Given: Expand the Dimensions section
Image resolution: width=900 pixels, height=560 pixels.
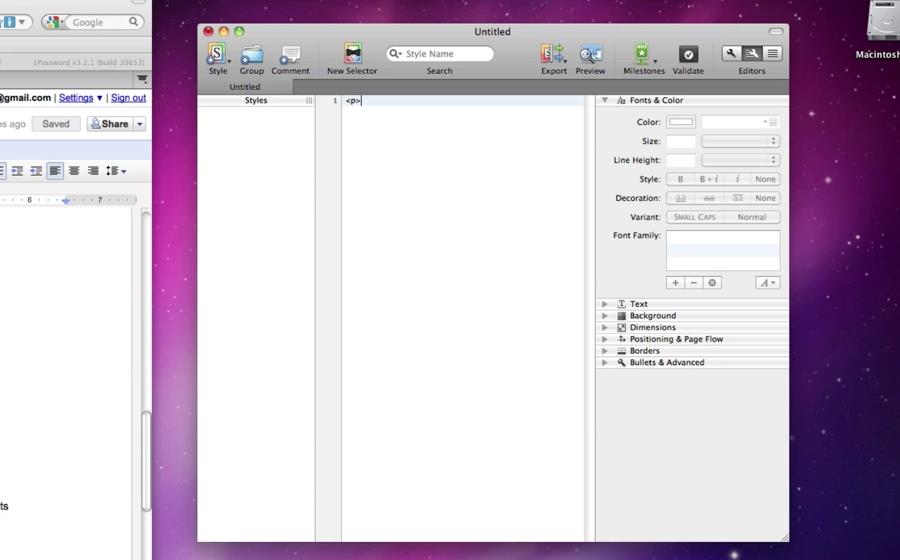Looking at the screenshot, I should click(604, 327).
